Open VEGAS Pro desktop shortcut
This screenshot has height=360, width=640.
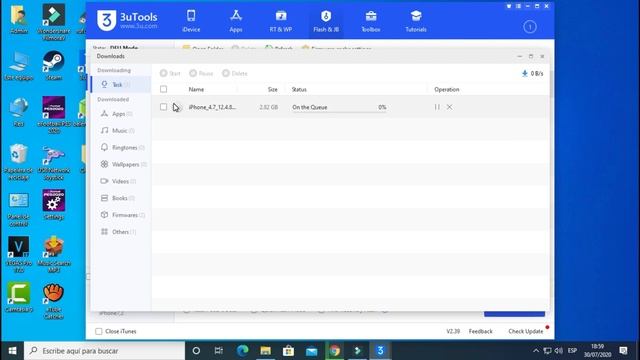click(x=18, y=255)
